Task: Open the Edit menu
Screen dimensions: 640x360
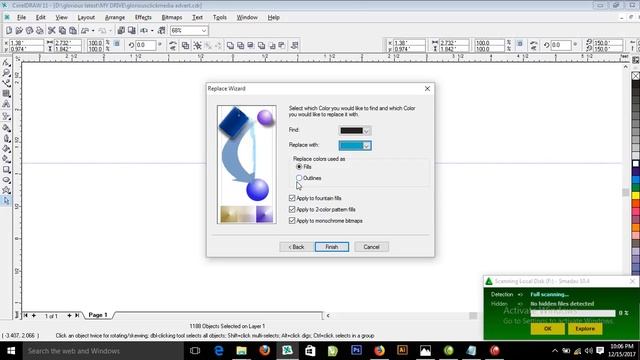Action: [40, 18]
